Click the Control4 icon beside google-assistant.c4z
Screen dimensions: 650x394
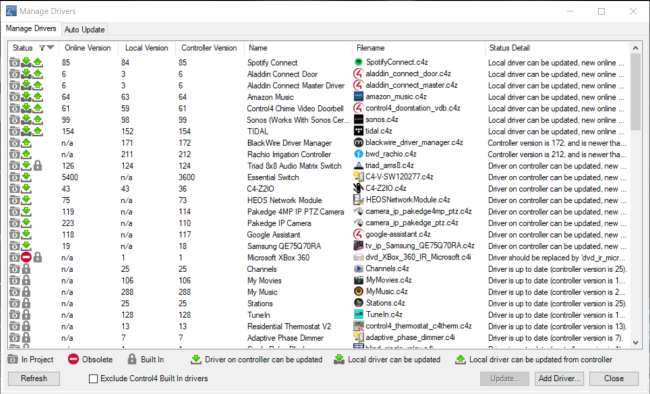tap(358, 234)
